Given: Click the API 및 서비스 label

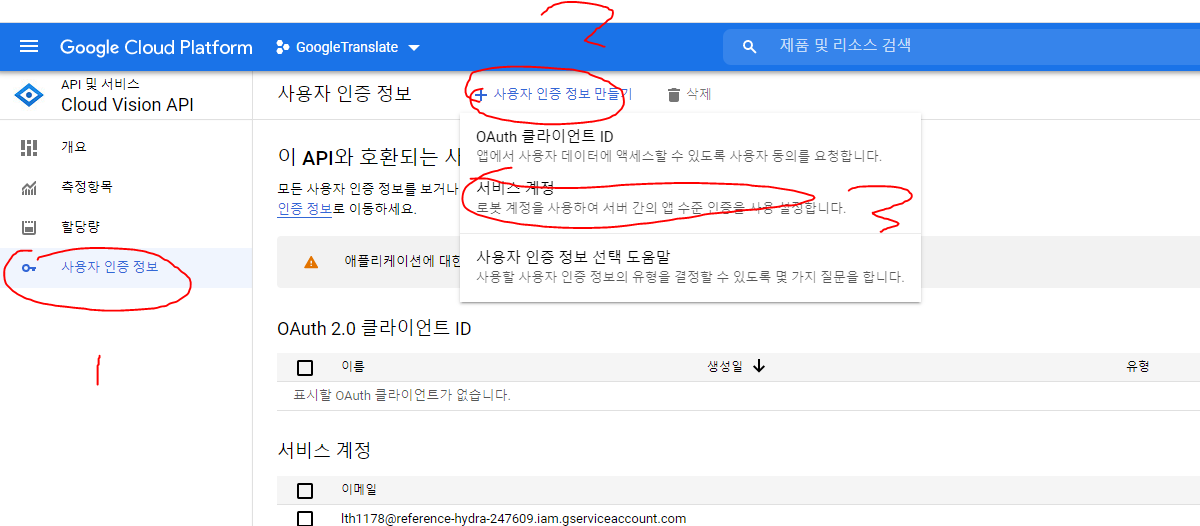Looking at the screenshot, I should tap(100, 84).
